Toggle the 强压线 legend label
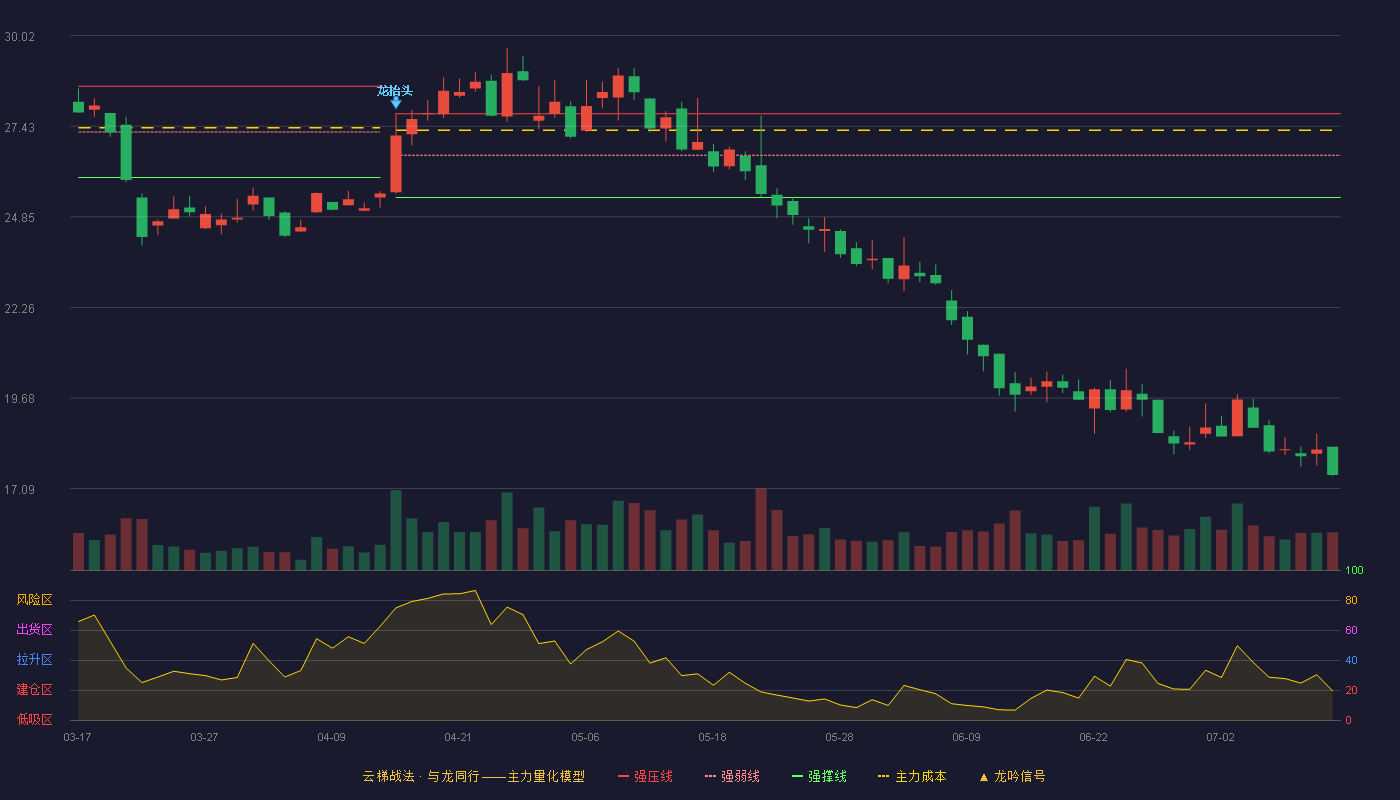Screen dimensions: 1400x800 pyautogui.click(x=653, y=776)
